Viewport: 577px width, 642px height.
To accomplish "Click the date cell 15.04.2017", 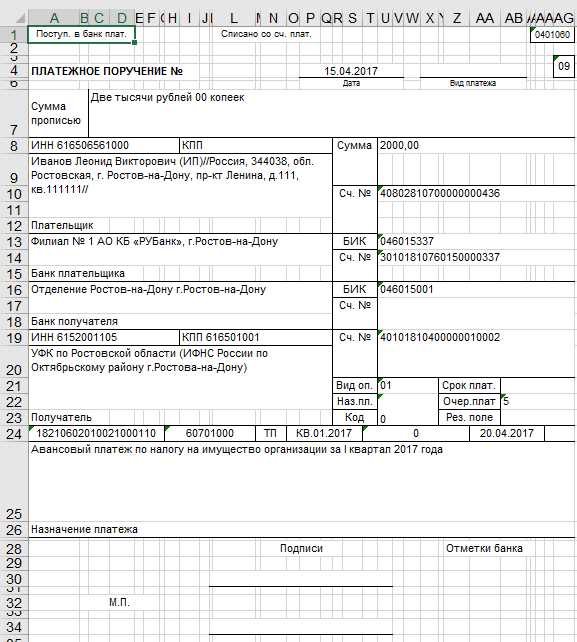I will point(351,71).
